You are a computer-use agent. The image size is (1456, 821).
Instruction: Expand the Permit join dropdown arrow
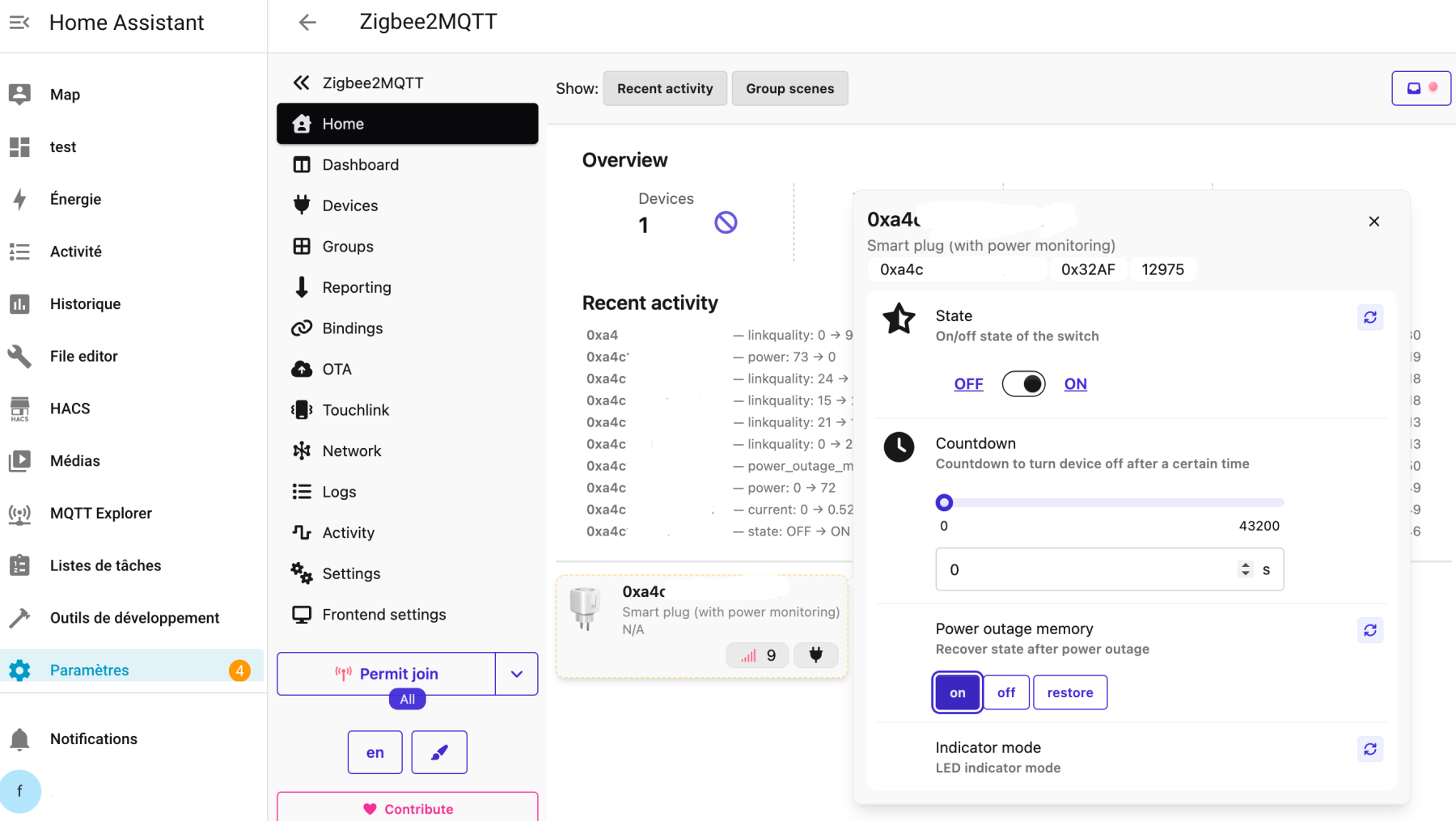coord(517,674)
